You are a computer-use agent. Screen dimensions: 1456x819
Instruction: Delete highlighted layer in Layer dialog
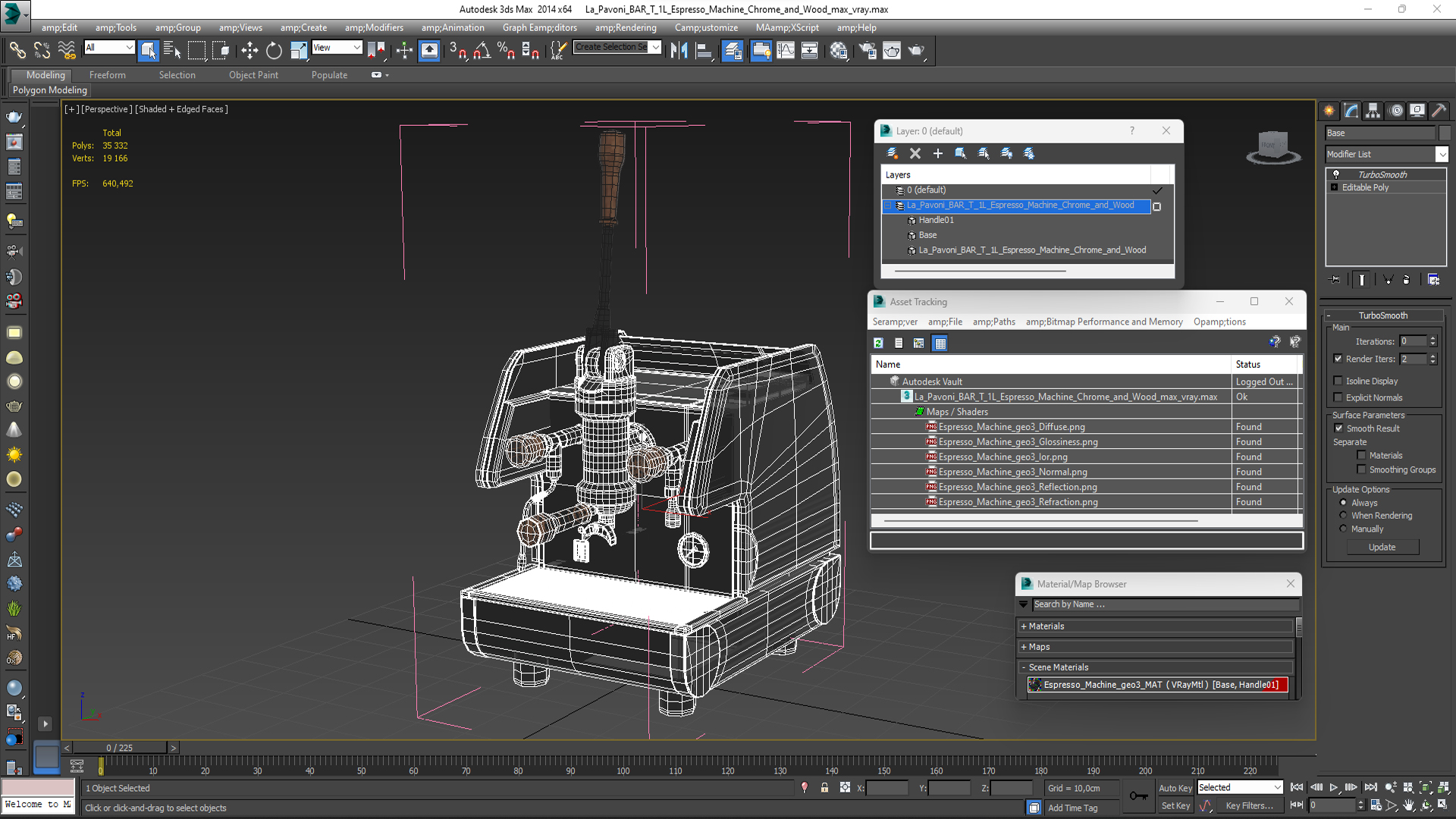[x=915, y=153]
